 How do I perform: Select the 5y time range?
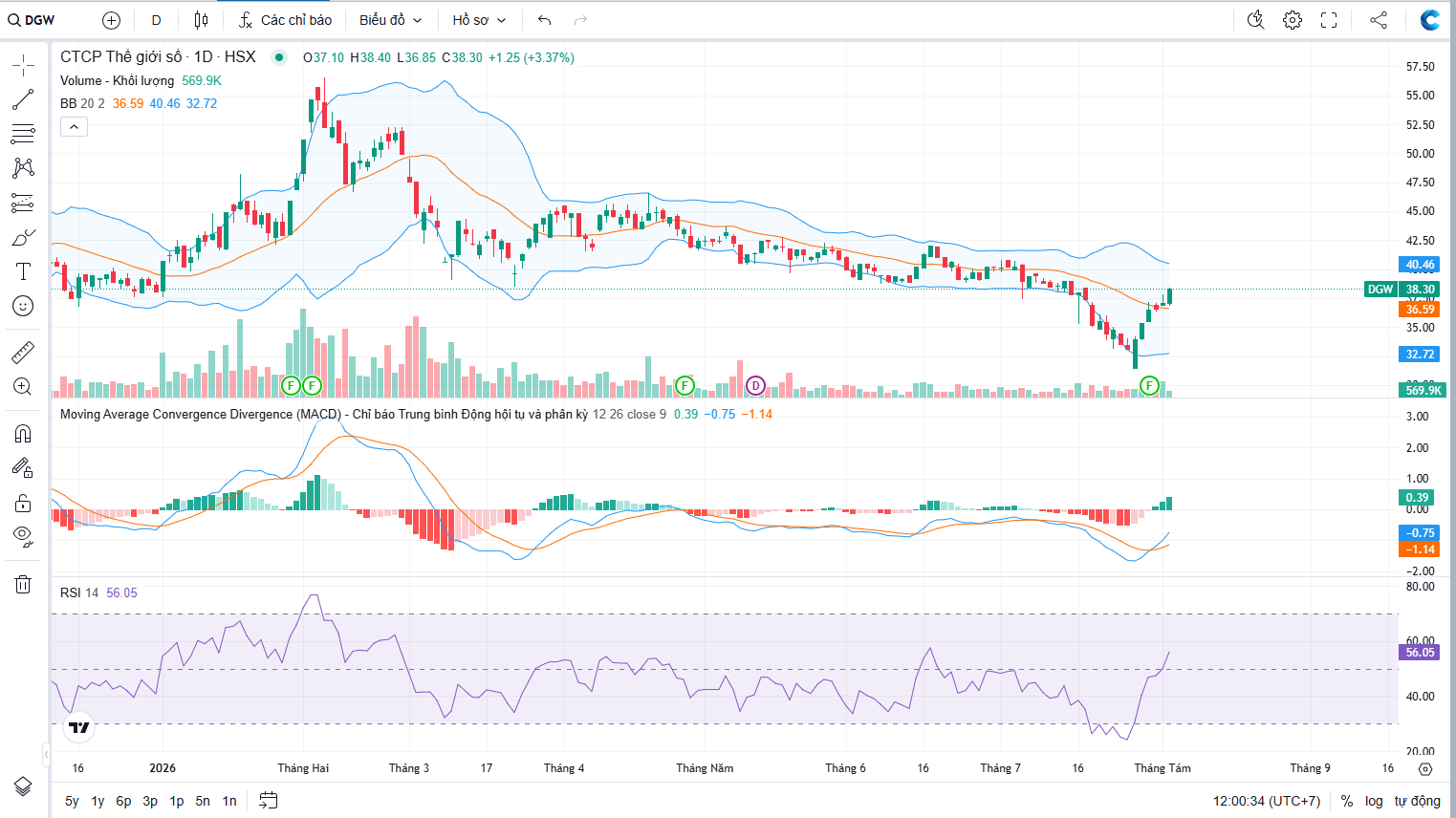(72, 801)
